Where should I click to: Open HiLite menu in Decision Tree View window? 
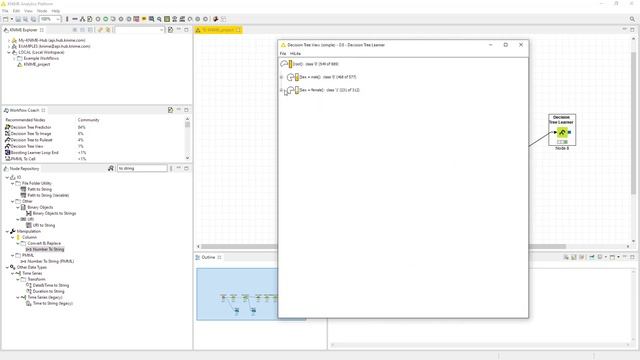(x=295, y=53)
